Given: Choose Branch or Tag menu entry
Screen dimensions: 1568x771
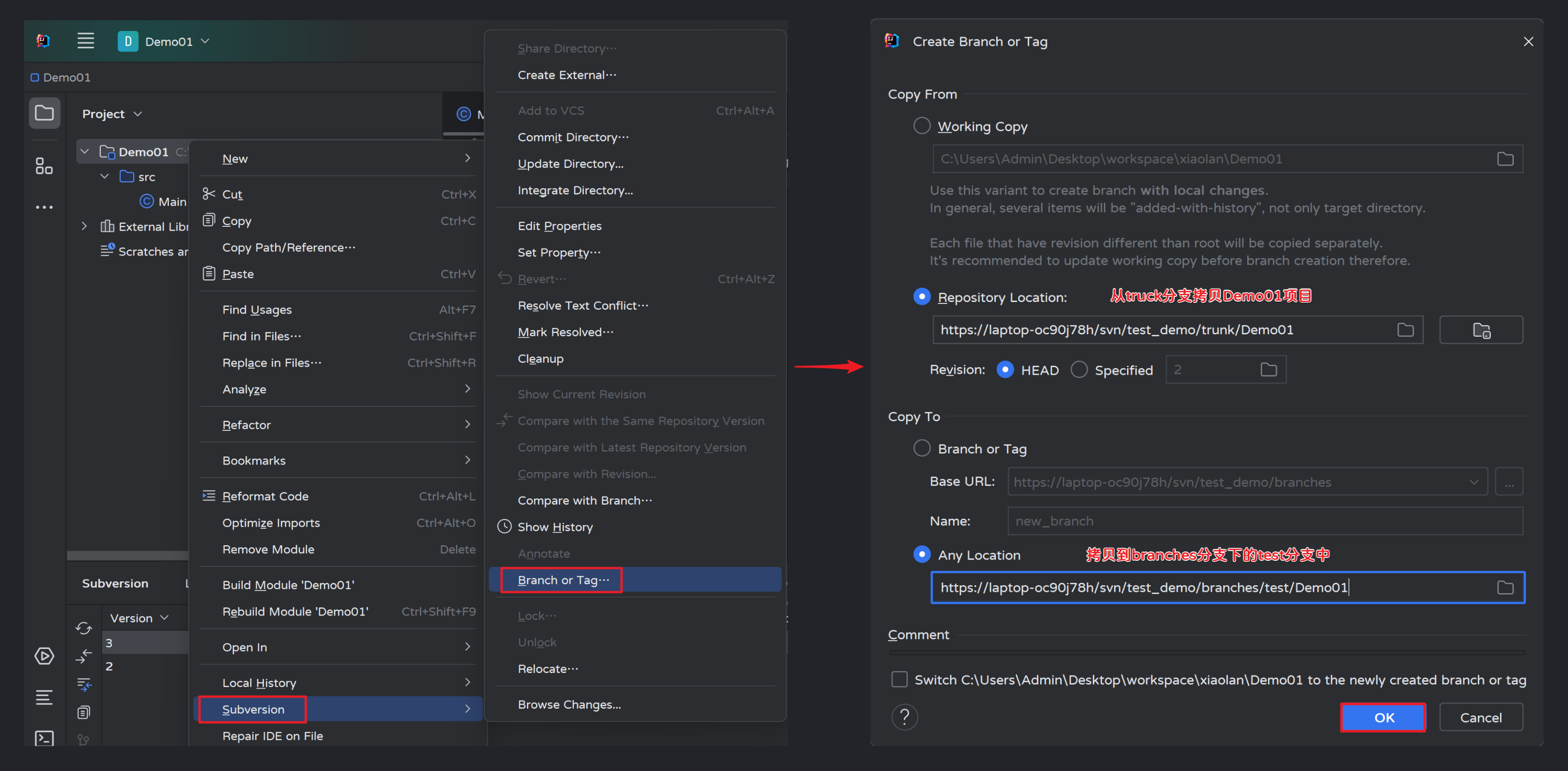Looking at the screenshot, I should coord(563,580).
